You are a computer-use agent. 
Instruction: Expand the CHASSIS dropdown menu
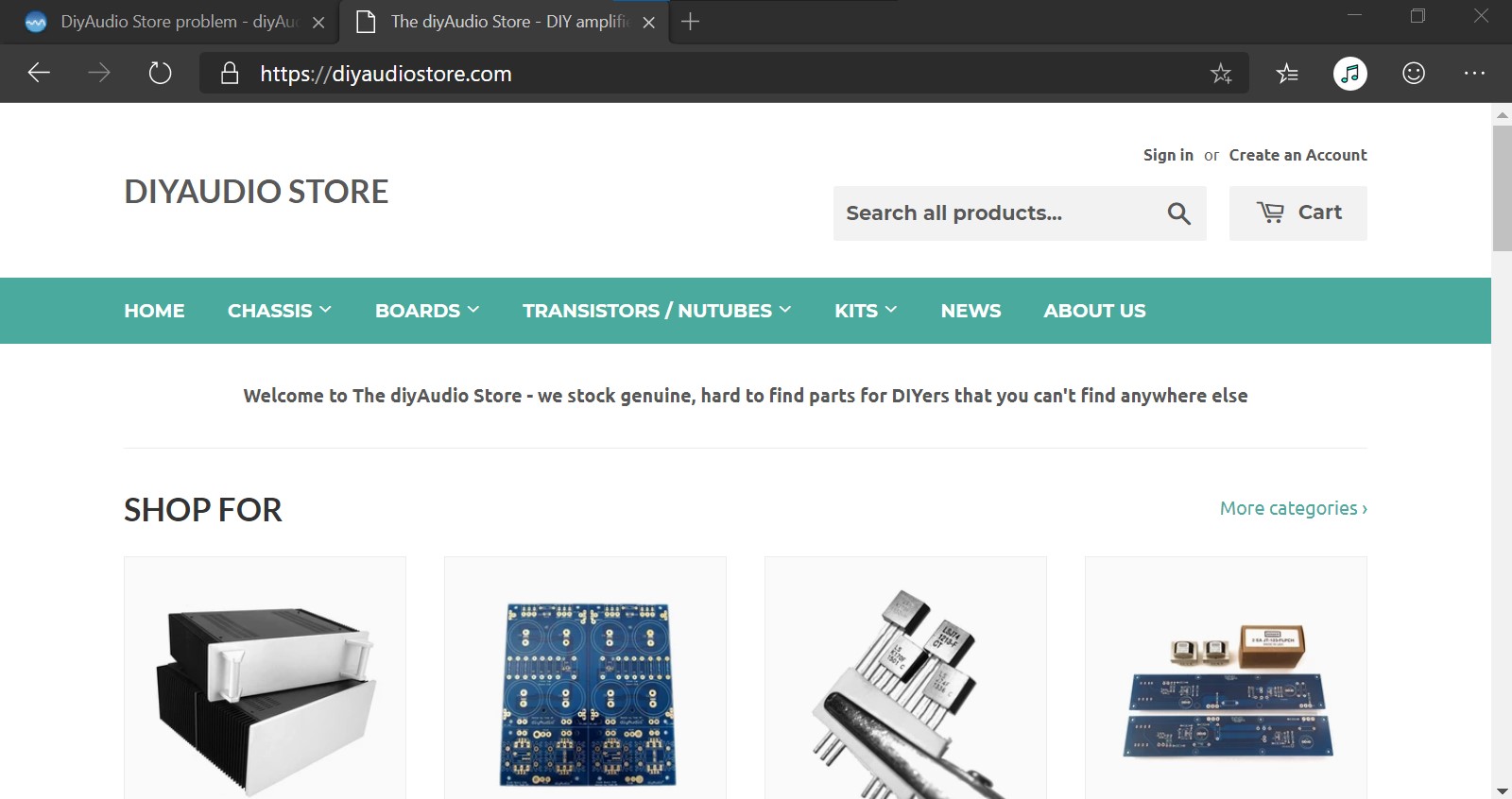tap(280, 311)
